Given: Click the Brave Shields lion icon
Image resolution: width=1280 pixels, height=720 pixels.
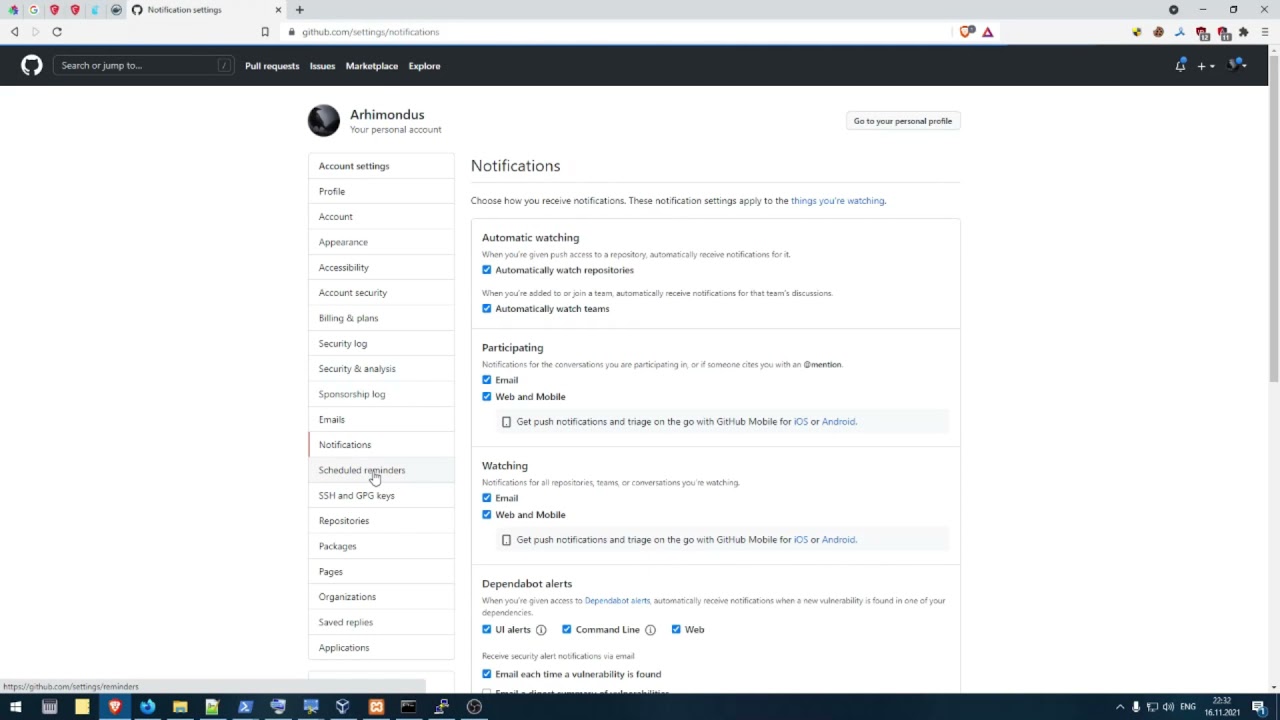Looking at the screenshot, I should [x=966, y=32].
